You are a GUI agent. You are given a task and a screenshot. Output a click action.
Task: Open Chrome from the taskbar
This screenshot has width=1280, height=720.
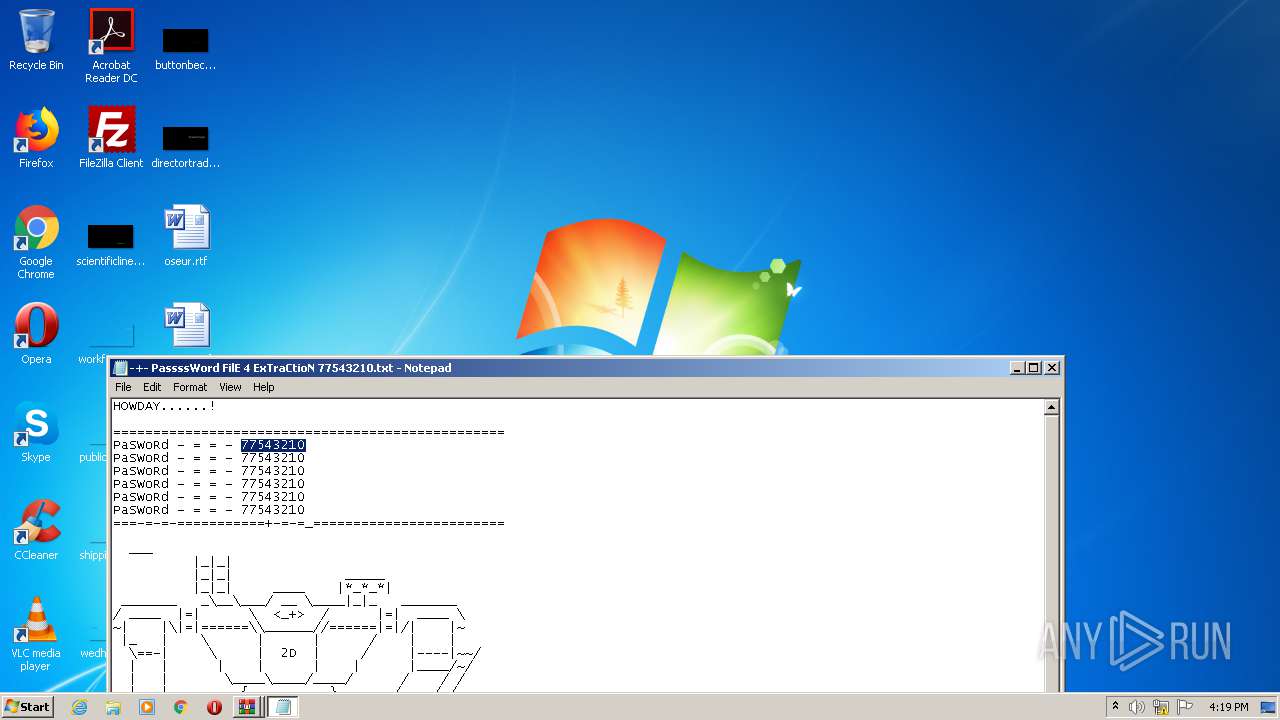tap(181, 707)
